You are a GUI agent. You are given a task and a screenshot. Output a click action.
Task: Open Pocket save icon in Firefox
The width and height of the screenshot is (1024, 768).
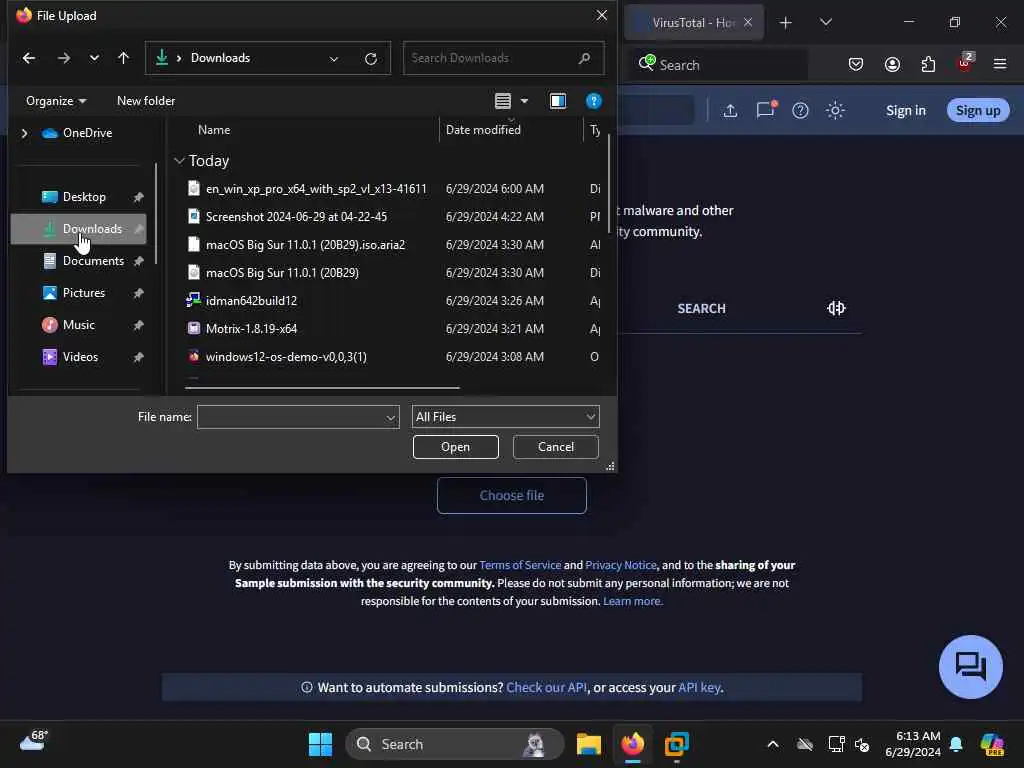(x=856, y=65)
